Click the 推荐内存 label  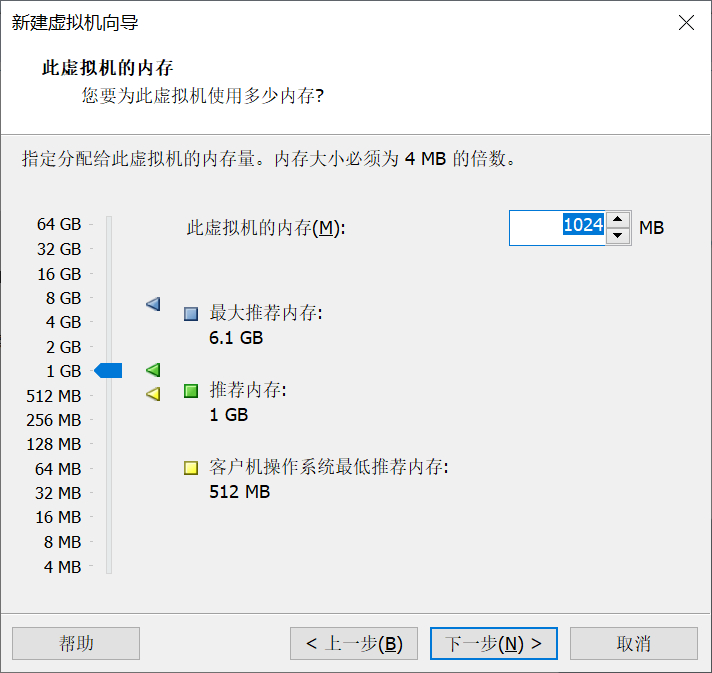[248, 390]
